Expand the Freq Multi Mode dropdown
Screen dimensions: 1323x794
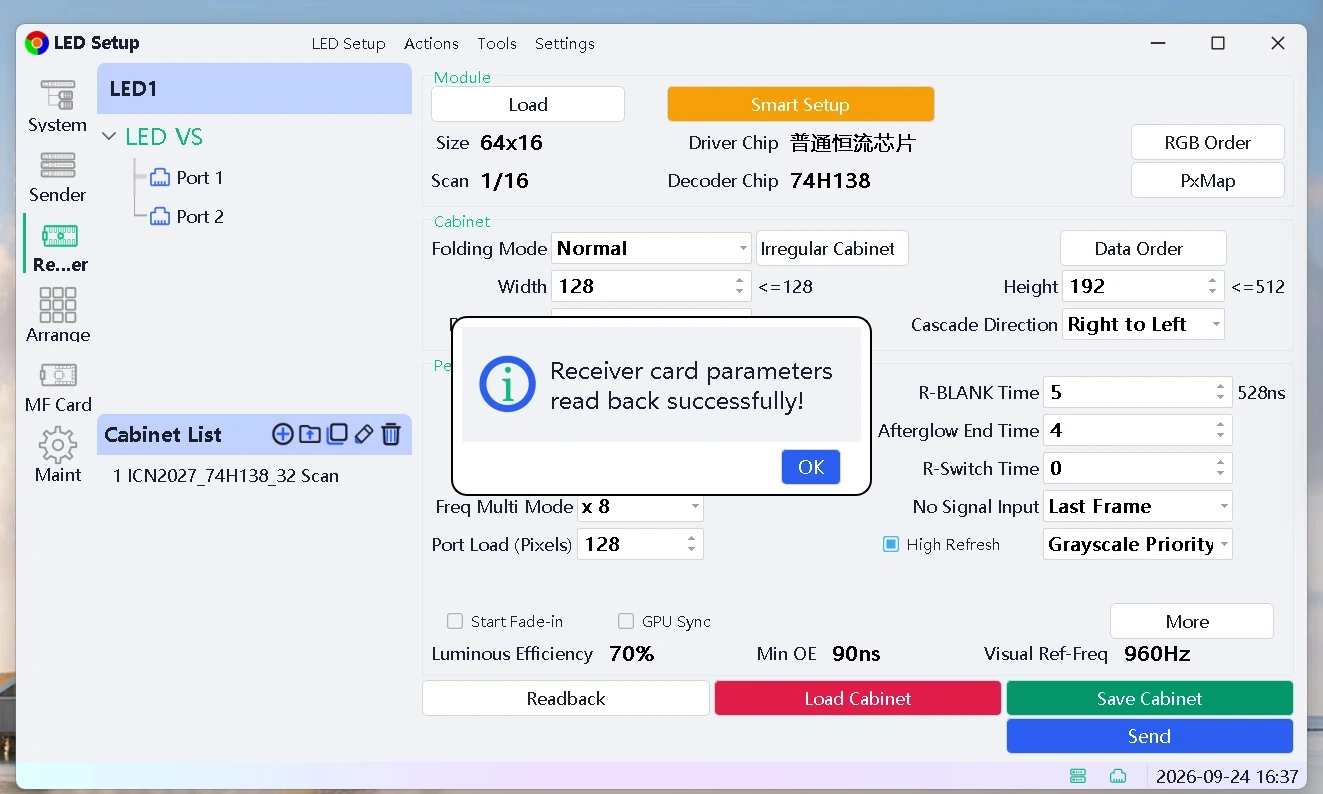tap(640, 507)
